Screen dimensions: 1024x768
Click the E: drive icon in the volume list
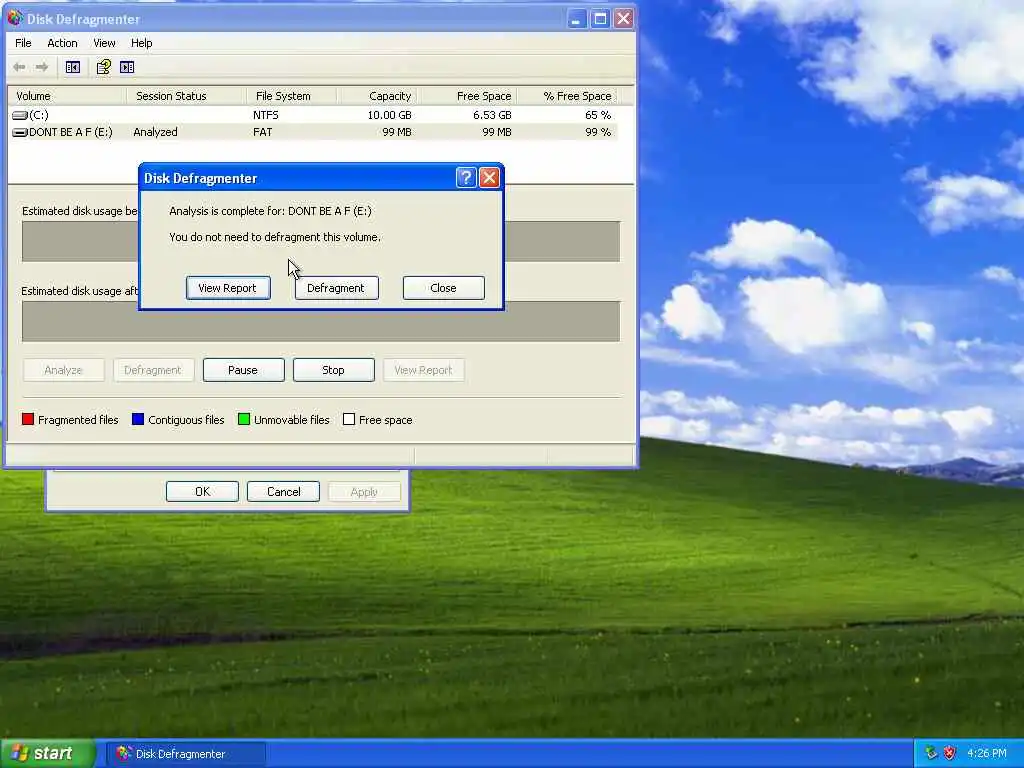20,133
